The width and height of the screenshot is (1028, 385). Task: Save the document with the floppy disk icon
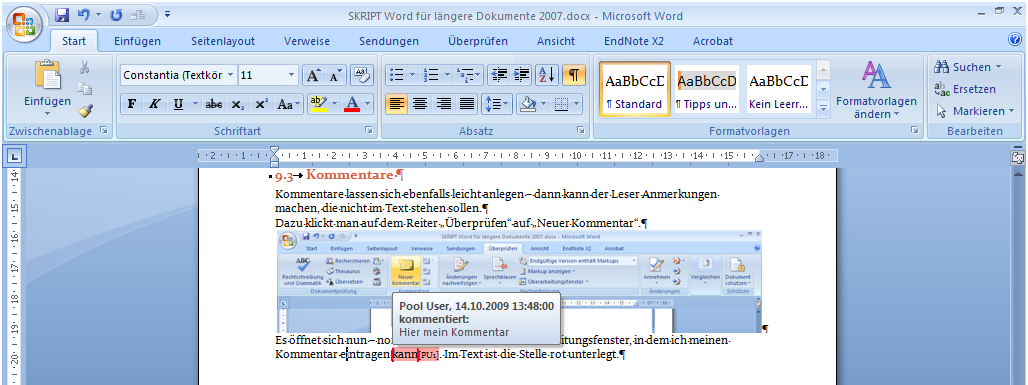coord(62,14)
